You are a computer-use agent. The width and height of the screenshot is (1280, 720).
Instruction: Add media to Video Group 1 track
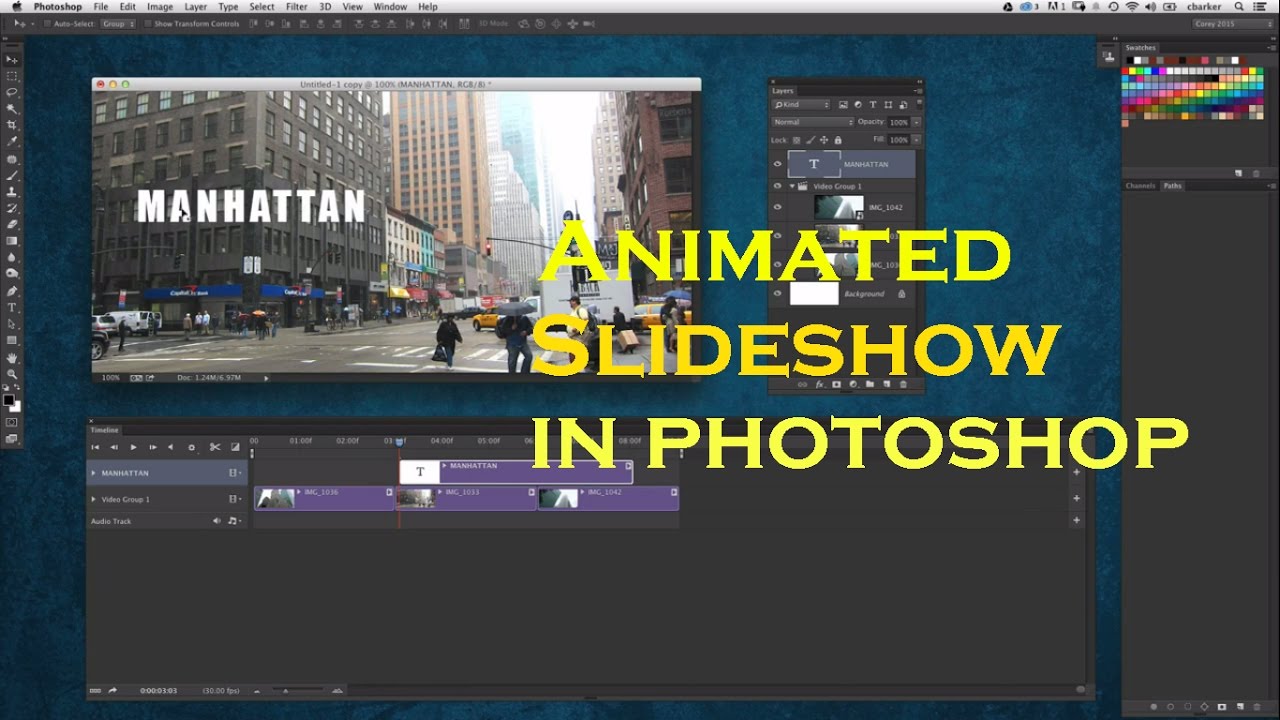[x=1076, y=498]
